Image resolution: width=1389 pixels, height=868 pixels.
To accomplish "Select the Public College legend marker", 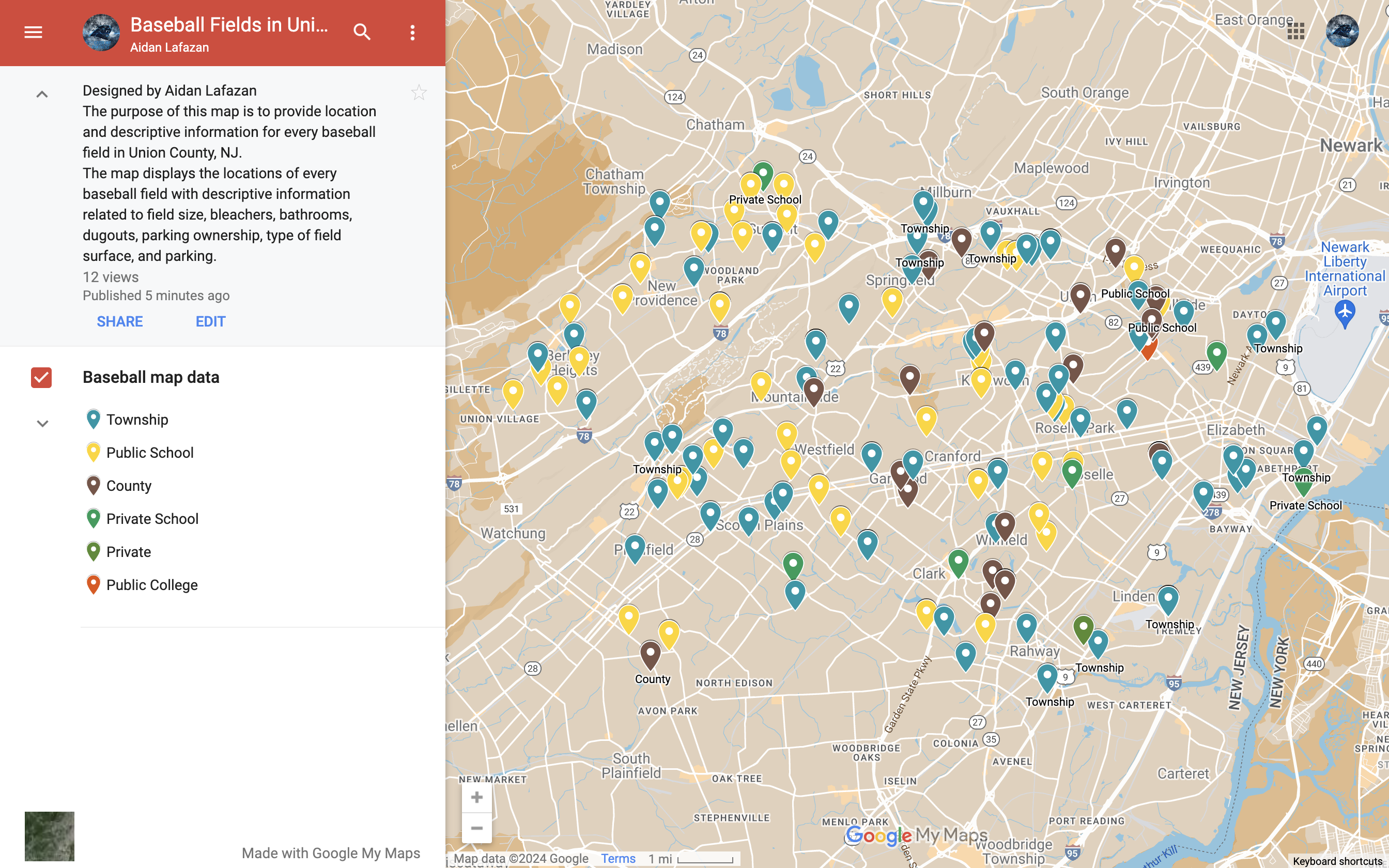I will 93,584.
